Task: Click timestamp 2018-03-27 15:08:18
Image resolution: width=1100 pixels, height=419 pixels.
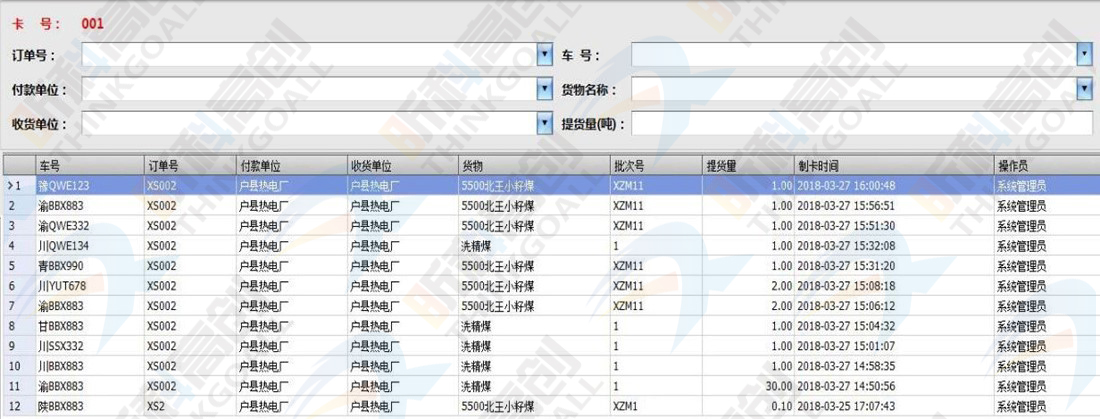Action: 846,286
